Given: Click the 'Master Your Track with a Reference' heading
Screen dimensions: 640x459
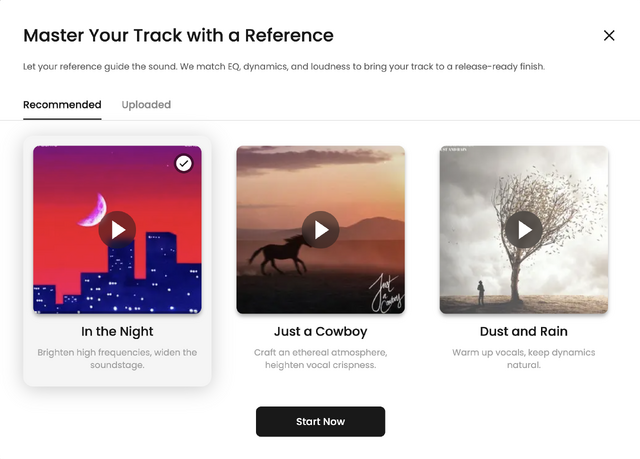Looking at the screenshot, I should (x=178, y=36).
